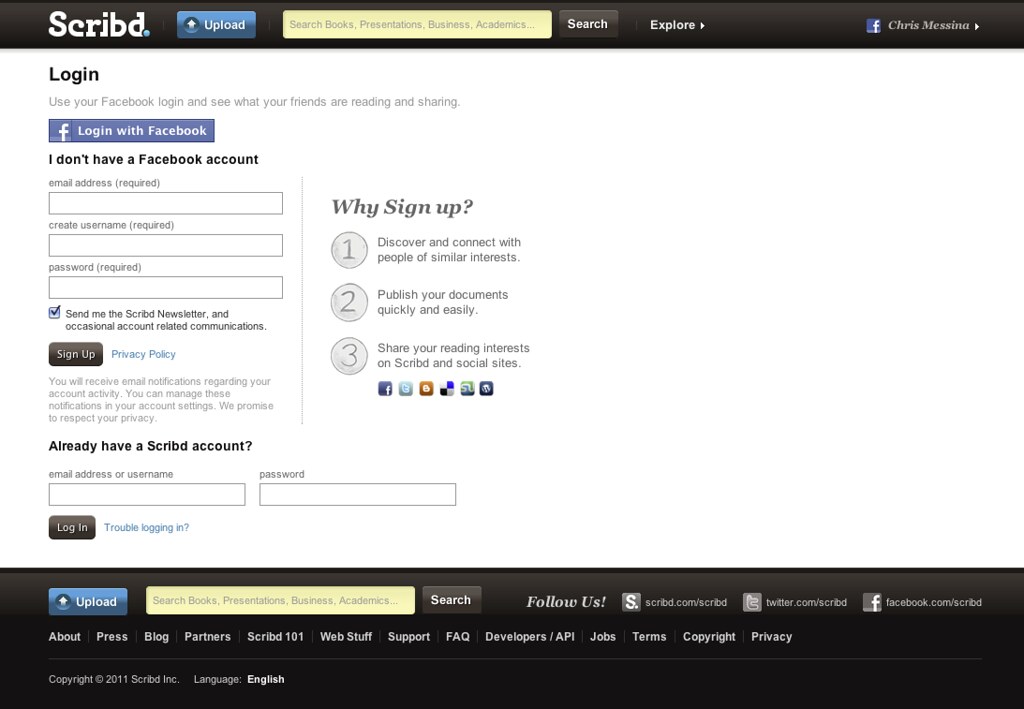Image resolution: width=1024 pixels, height=709 pixels.
Task: Click the Twitter bird icon under Why Sign up
Action: click(406, 389)
